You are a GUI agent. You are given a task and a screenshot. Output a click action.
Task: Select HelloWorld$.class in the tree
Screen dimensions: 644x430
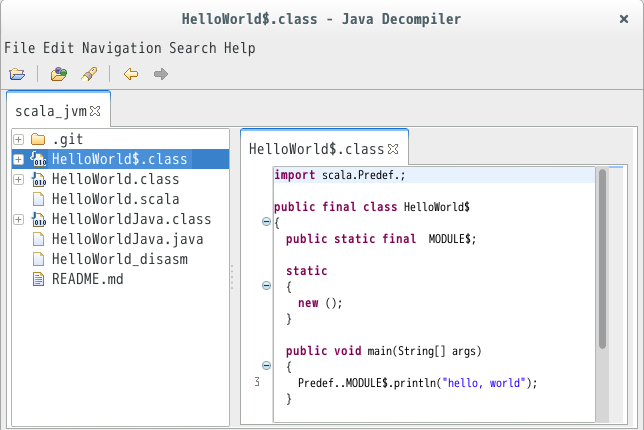click(120, 159)
